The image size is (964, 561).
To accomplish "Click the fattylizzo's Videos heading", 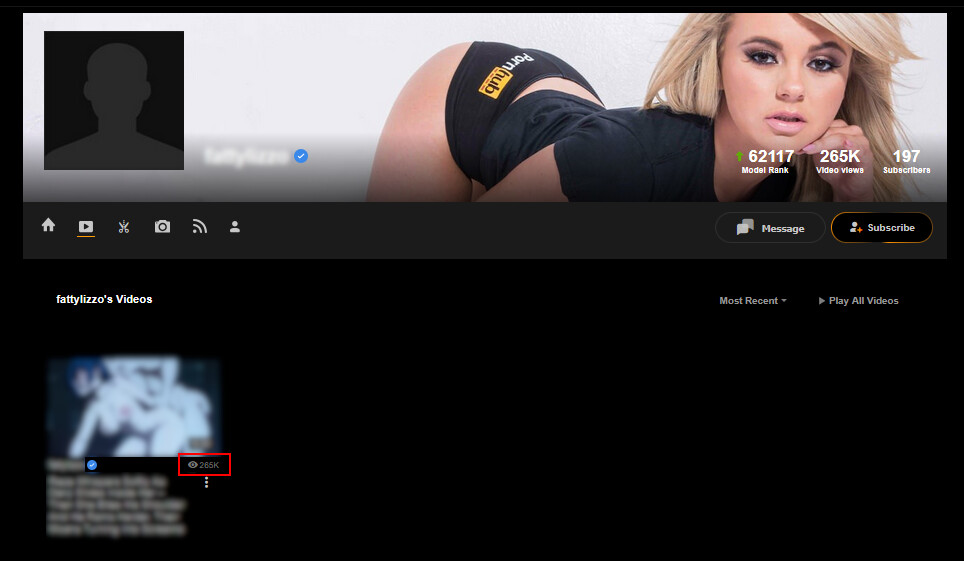I will coord(104,300).
